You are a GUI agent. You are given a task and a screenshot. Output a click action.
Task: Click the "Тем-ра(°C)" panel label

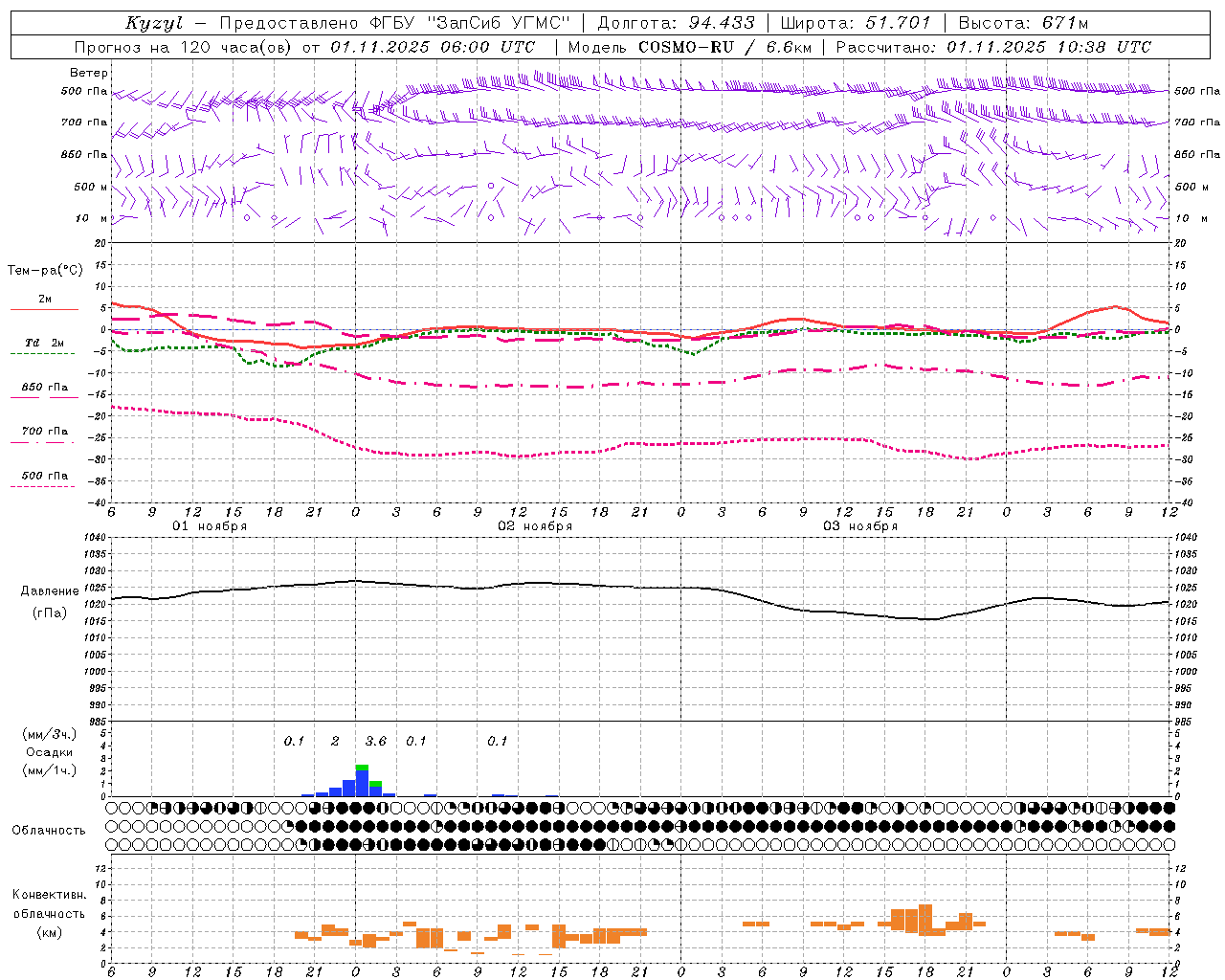[45, 271]
